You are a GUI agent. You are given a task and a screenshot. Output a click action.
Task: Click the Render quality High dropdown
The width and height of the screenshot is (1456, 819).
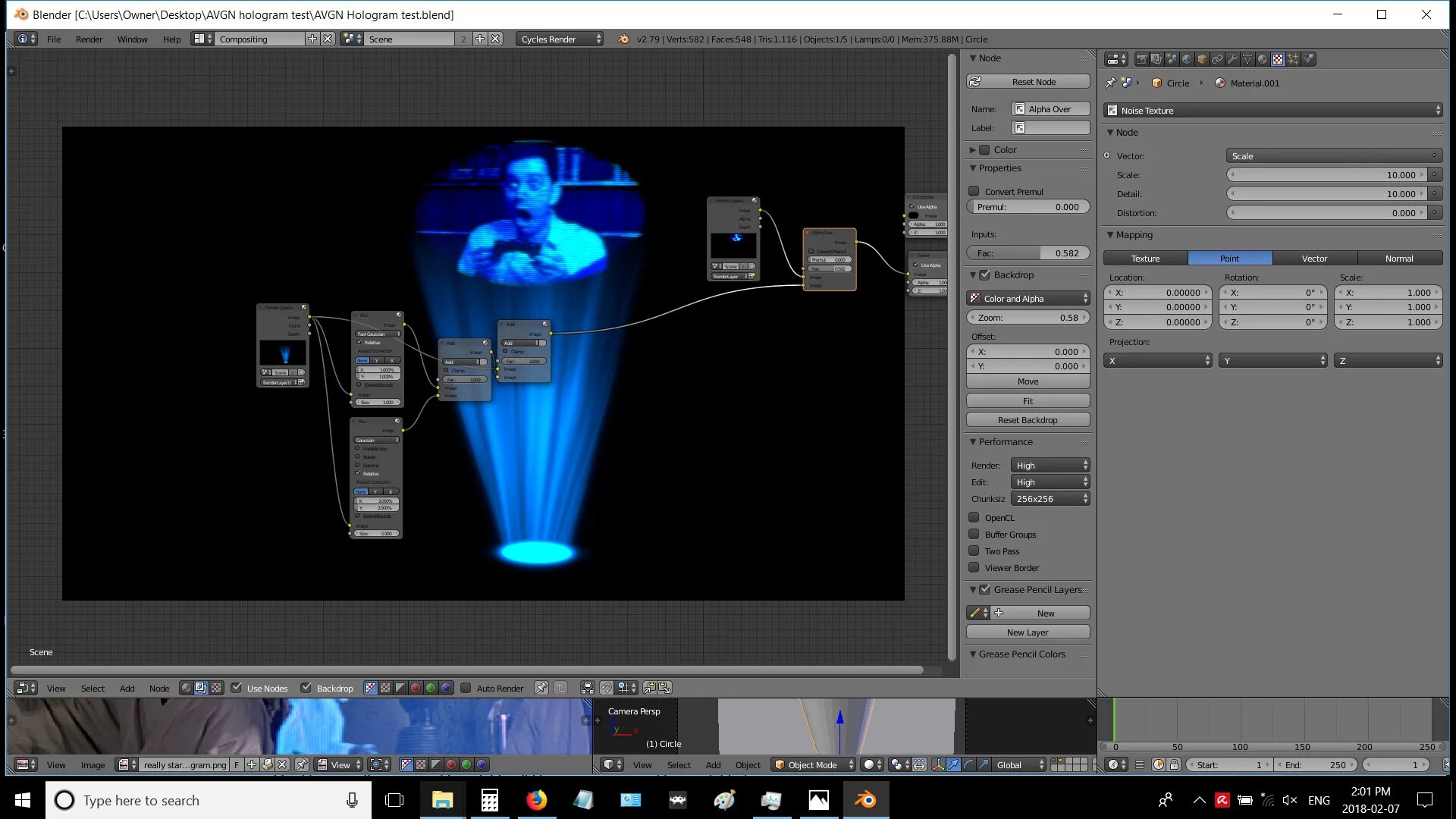1049,465
